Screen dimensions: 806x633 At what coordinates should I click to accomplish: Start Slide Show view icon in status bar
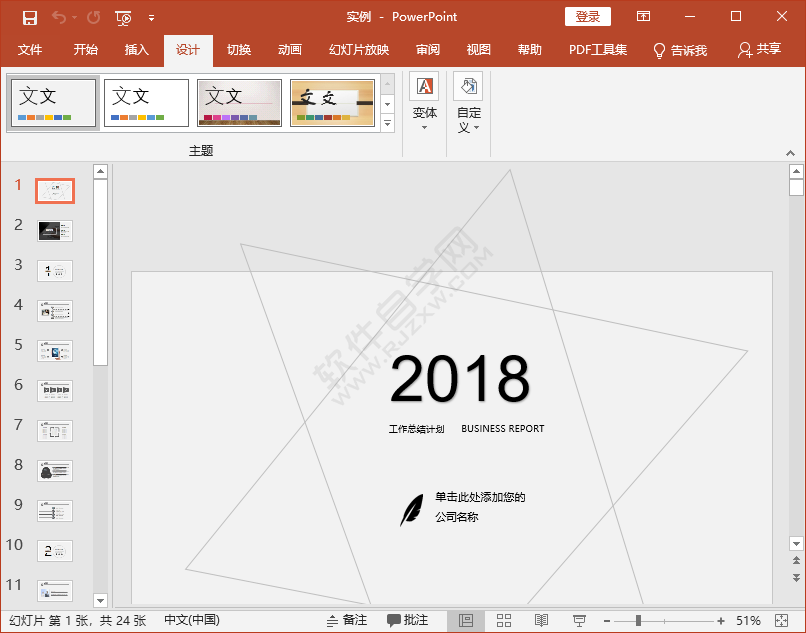click(x=579, y=621)
